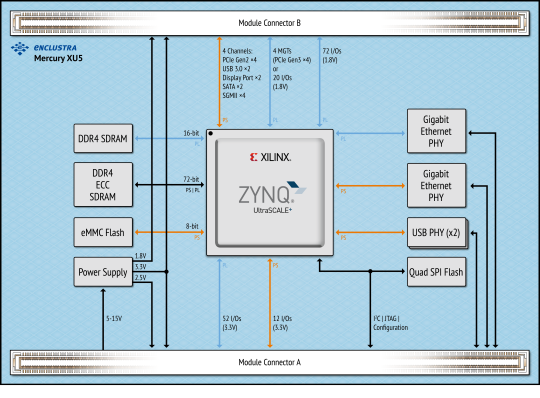Select the DDR4 SDRAM block

(x=103, y=138)
